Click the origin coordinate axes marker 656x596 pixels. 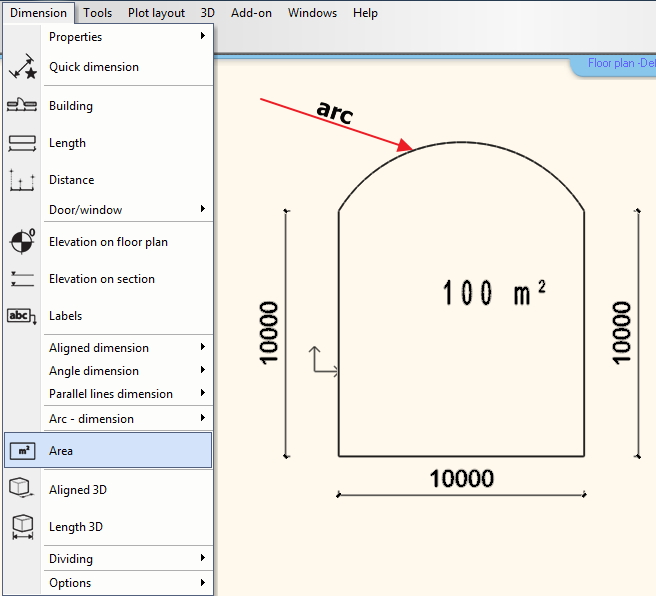[323, 362]
